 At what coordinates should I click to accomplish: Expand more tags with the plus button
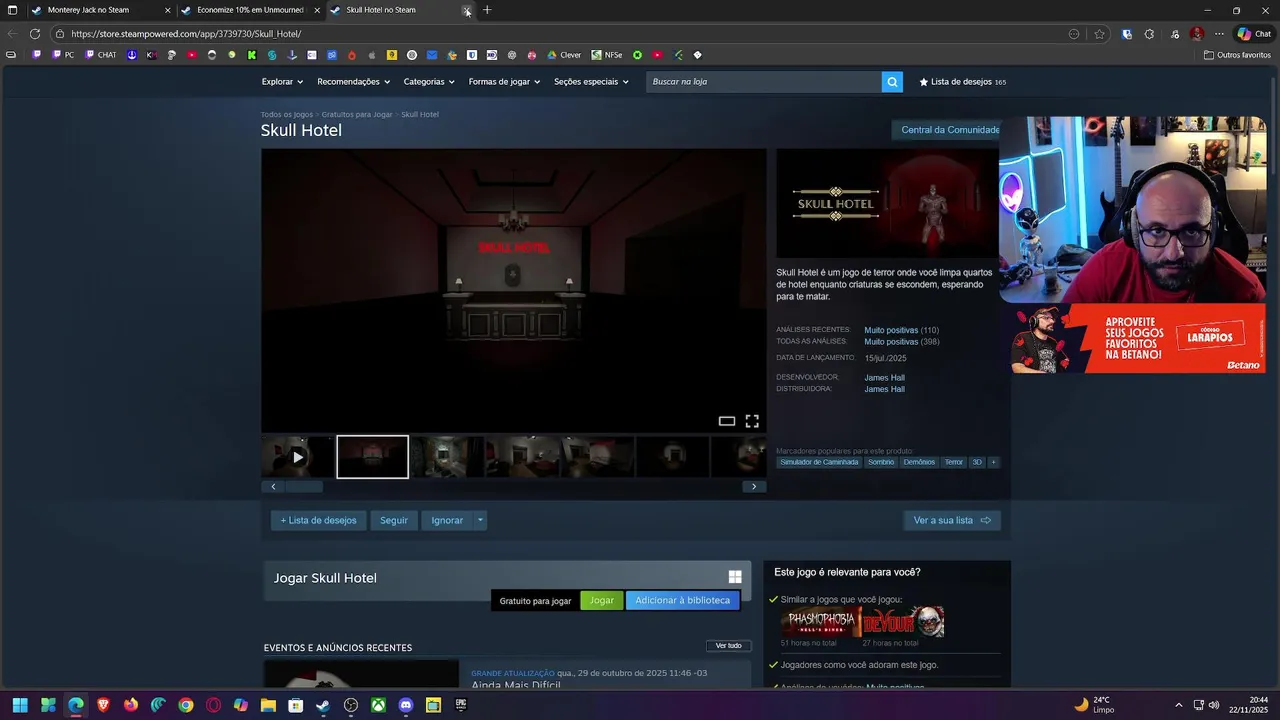993,462
